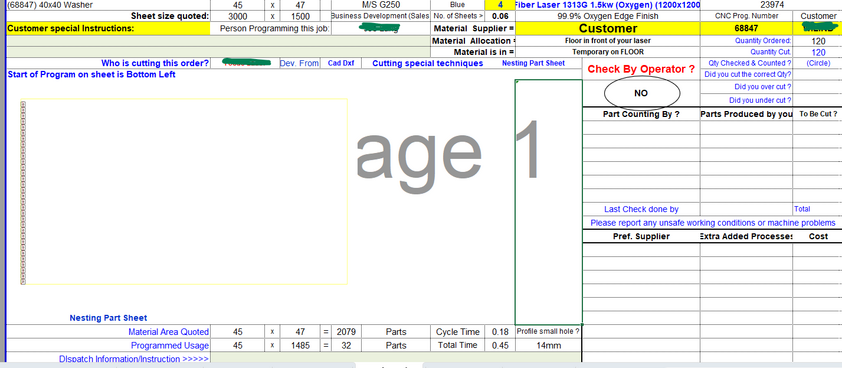
Task: Select the 'CNC Prog. Number' label
Action: [746, 16]
